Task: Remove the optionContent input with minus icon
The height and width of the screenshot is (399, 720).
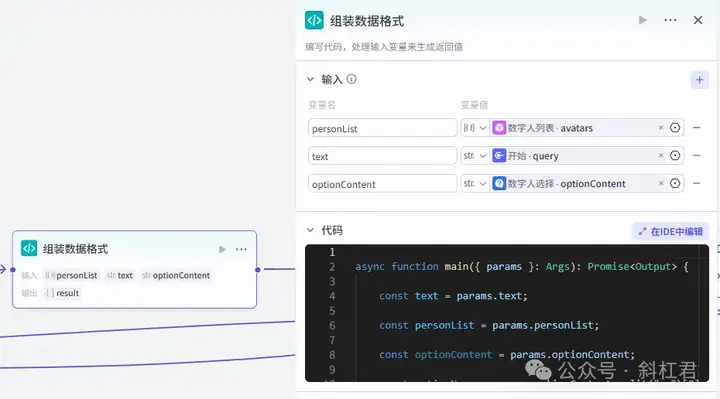Action: [697, 183]
